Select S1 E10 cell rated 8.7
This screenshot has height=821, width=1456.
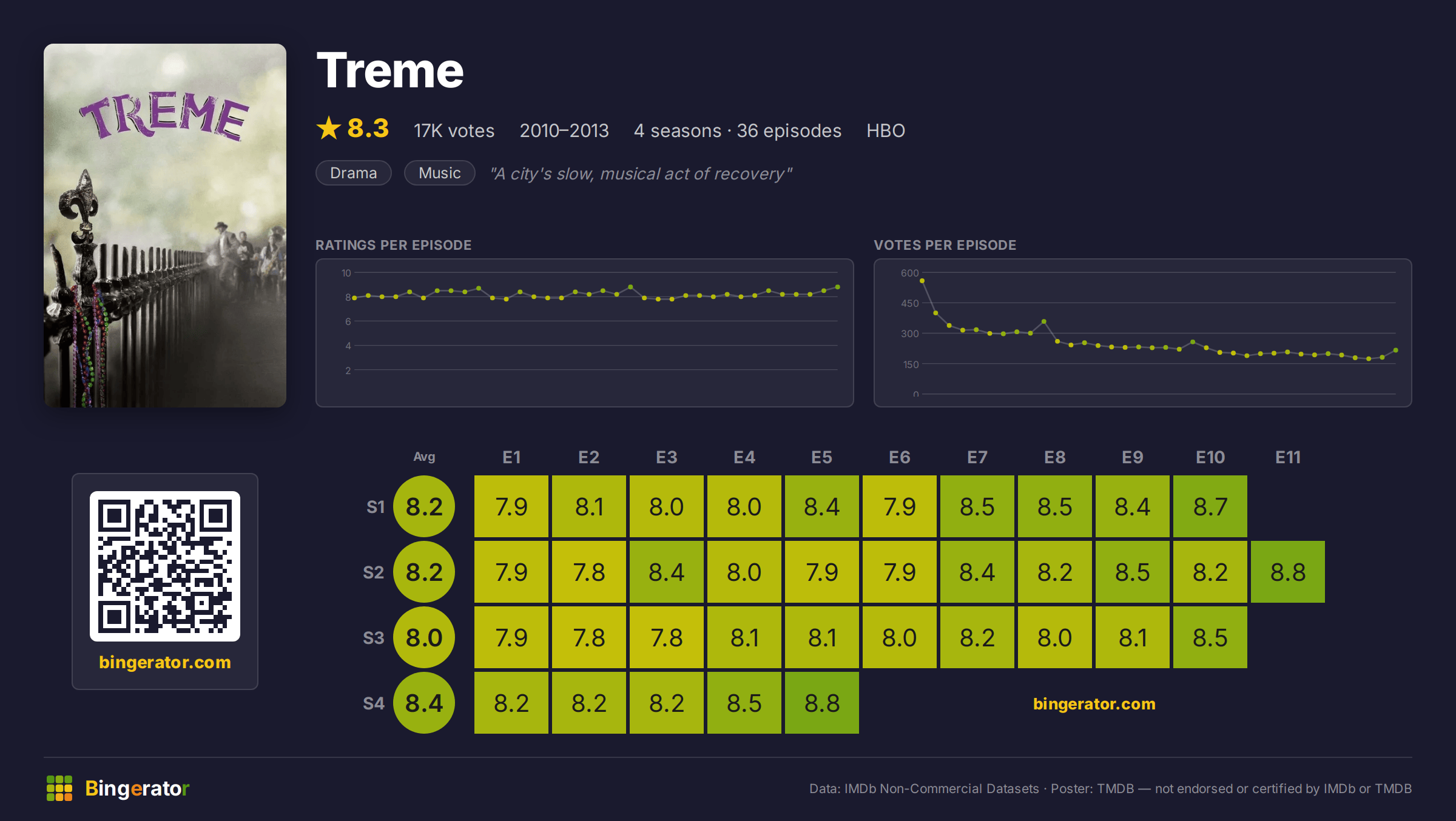(1210, 506)
